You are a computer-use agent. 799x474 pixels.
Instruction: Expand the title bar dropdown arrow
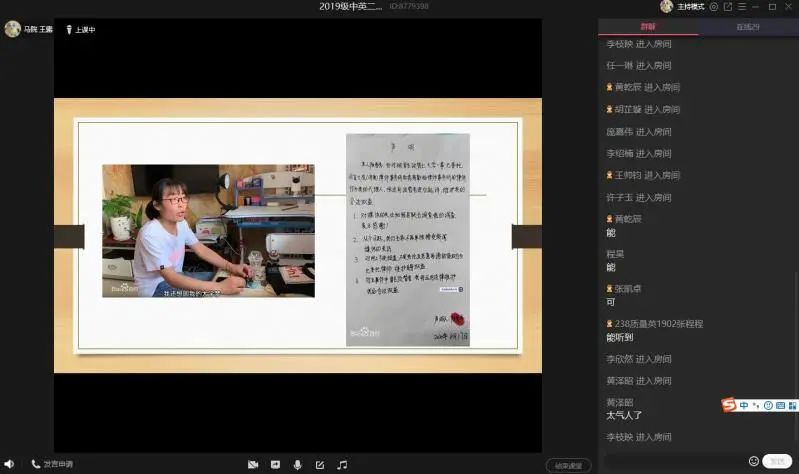click(742, 6)
